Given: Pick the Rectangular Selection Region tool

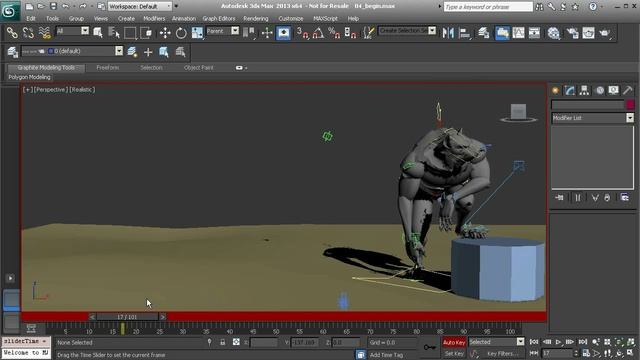Looking at the screenshot, I should pos(130,33).
